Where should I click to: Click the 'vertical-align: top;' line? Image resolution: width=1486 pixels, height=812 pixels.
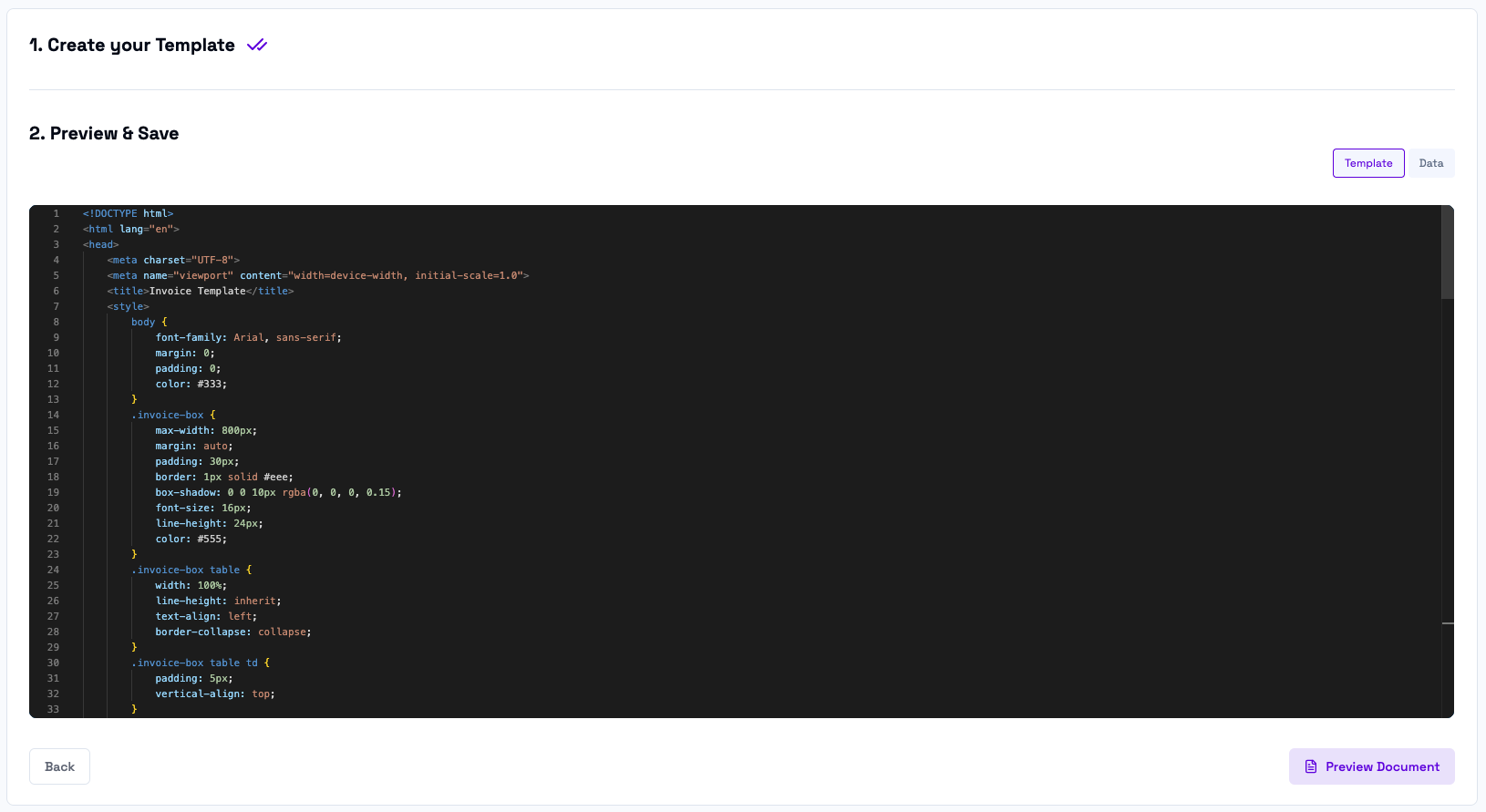pyautogui.click(x=215, y=694)
